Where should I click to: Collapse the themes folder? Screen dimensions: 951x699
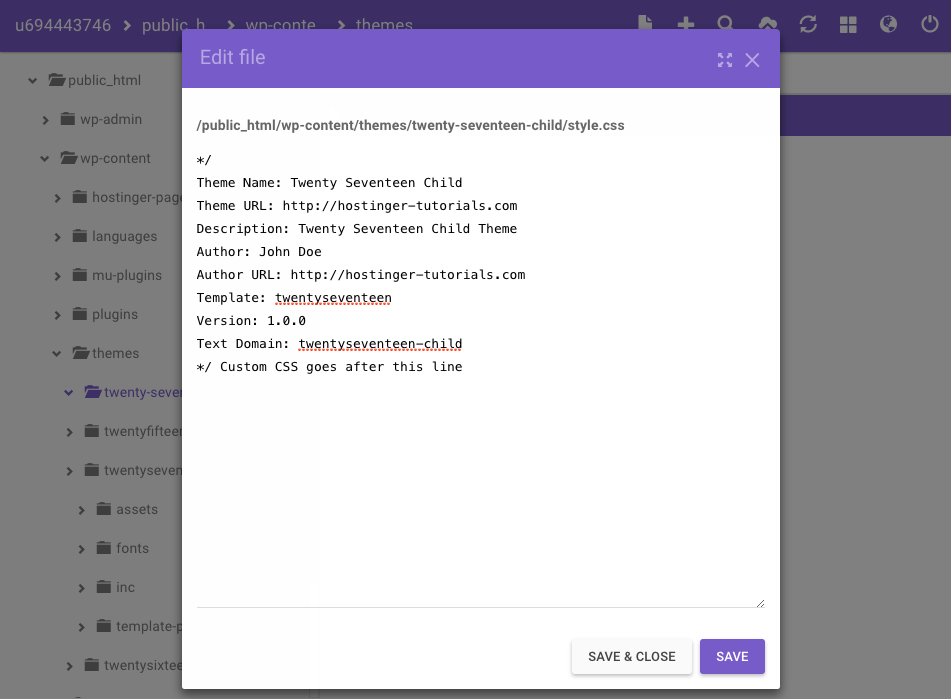(x=56, y=353)
